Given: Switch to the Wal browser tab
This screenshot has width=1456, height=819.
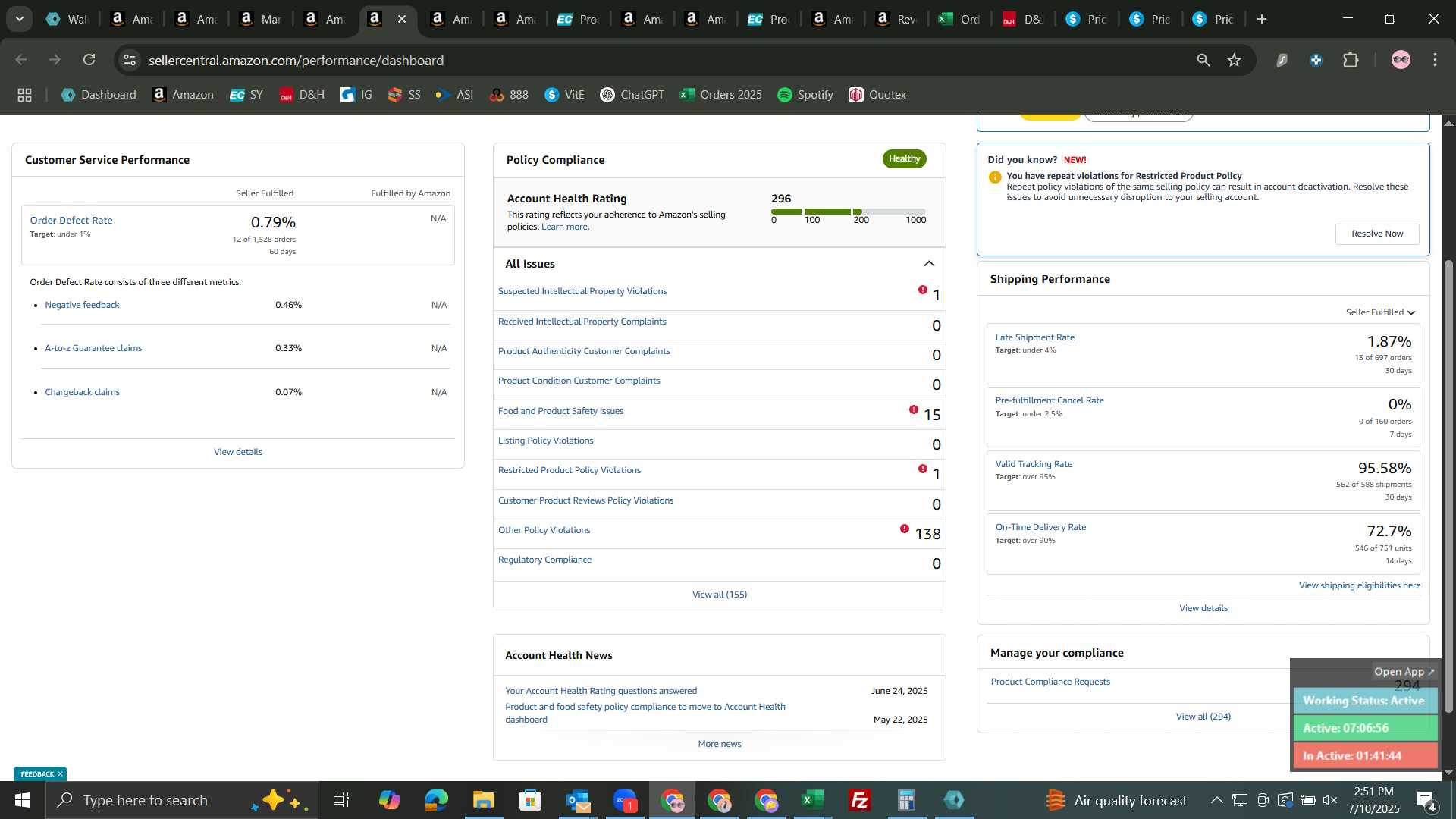Looking at the screenshot, I should coord(66,19).
